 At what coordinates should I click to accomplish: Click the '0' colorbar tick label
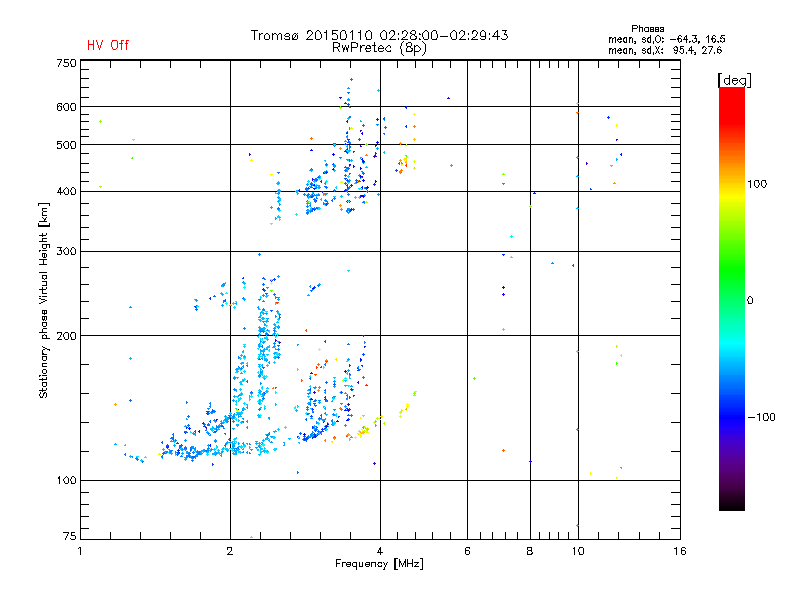pos(750,301)
